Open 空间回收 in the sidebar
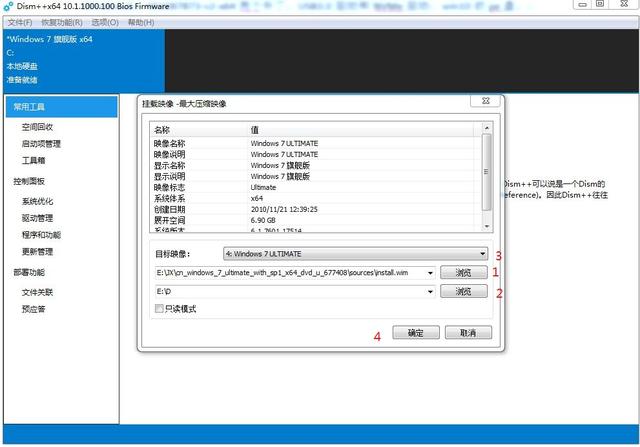640x447 pixels. (37, 127)
